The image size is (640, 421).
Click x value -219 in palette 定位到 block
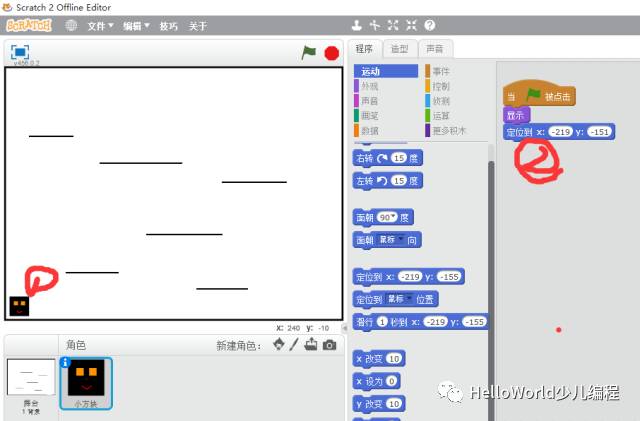(x=410, y=277)
